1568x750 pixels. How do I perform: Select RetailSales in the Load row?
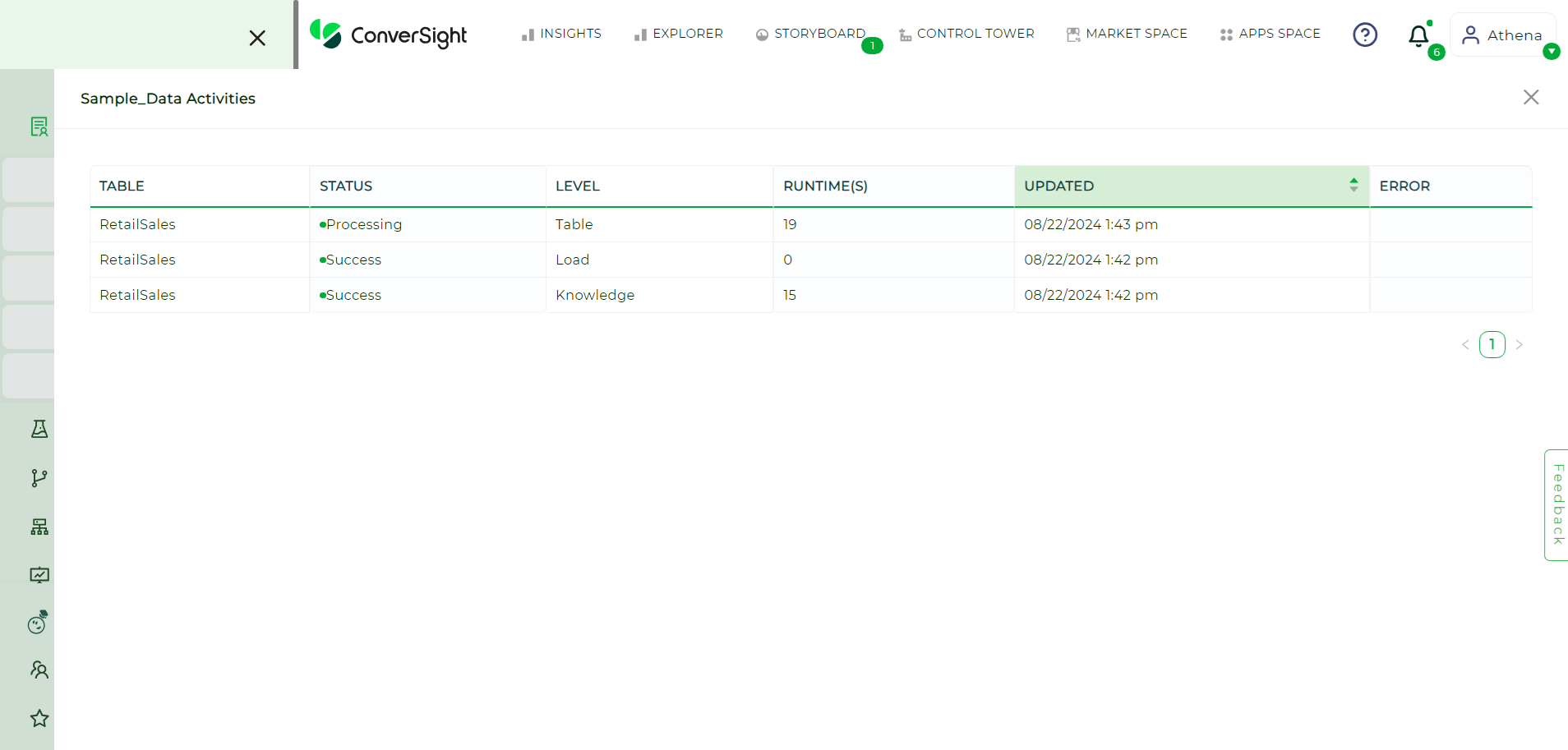[x=137, y=260]
